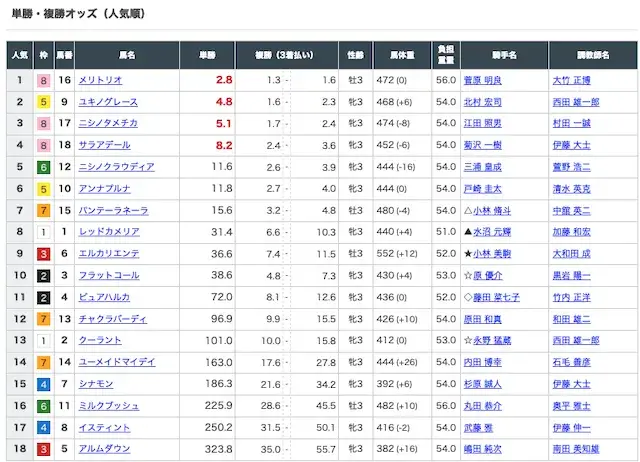Open trainer link 加藤 和宏
The width and height of the screenshot is (640, 462).
(571, 232)
